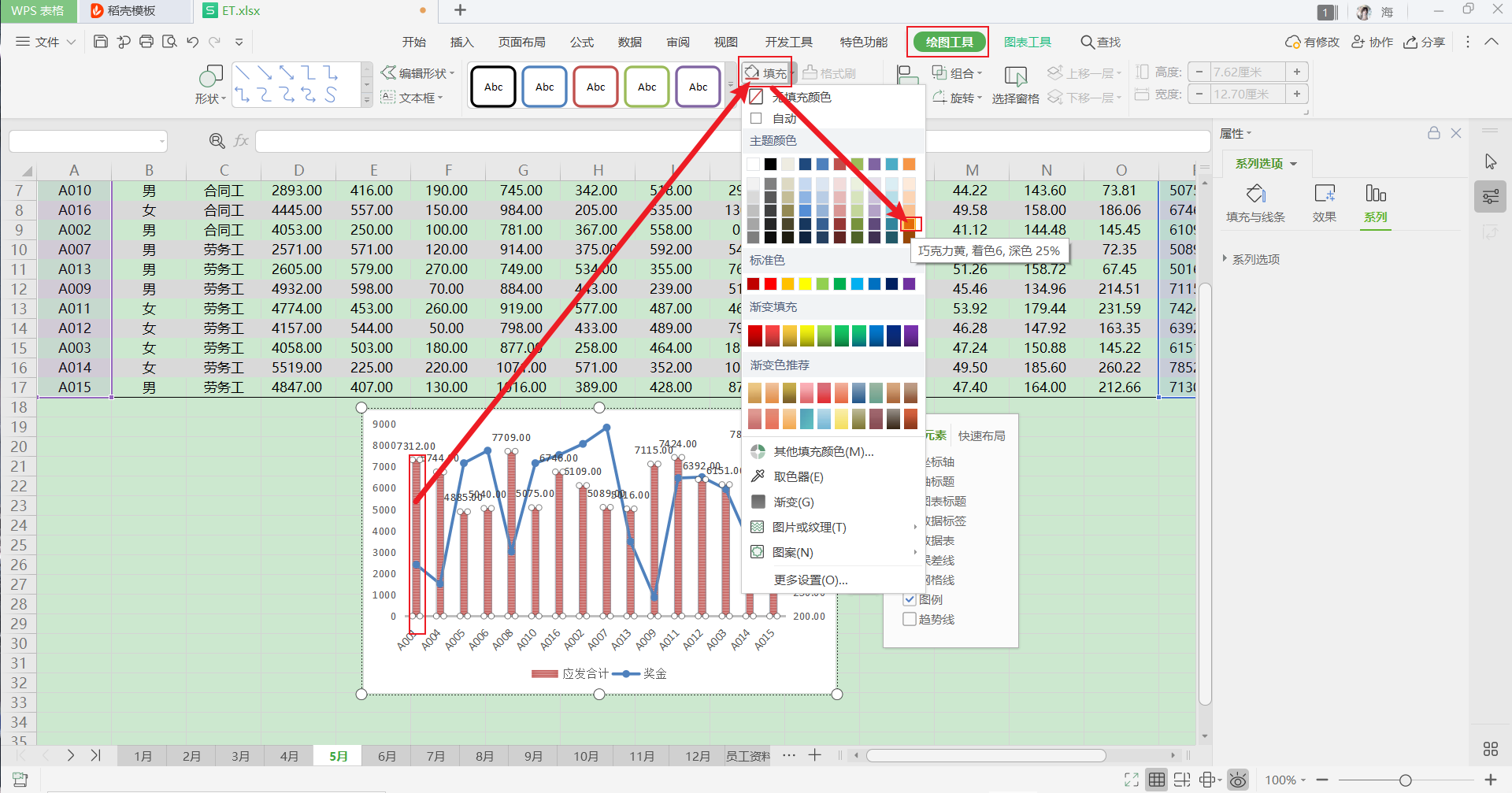Expand the line shapes gallery
The image size is (1512, 793).
point(366,100)
